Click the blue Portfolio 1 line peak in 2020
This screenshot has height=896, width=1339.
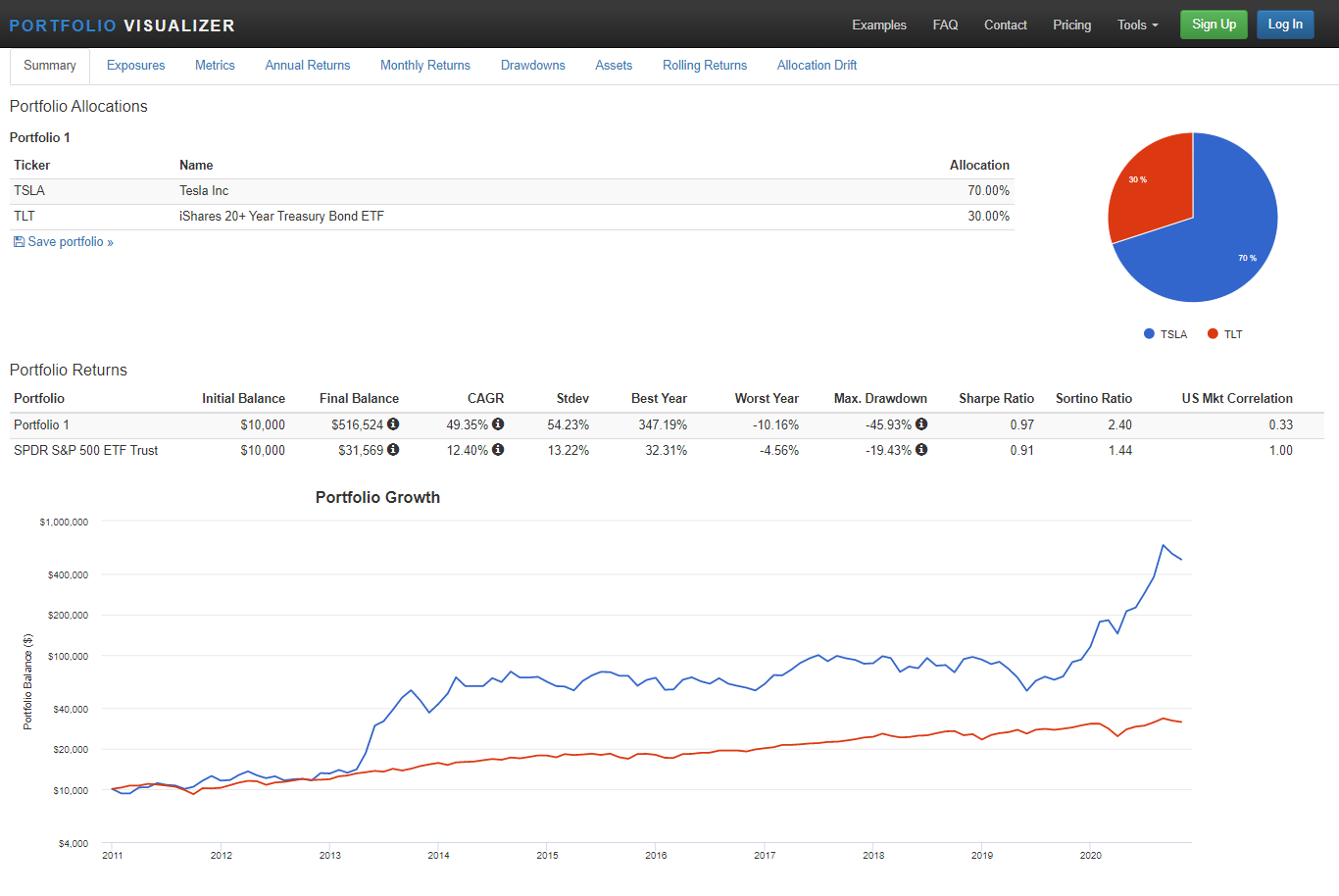tap(1164, 545)
